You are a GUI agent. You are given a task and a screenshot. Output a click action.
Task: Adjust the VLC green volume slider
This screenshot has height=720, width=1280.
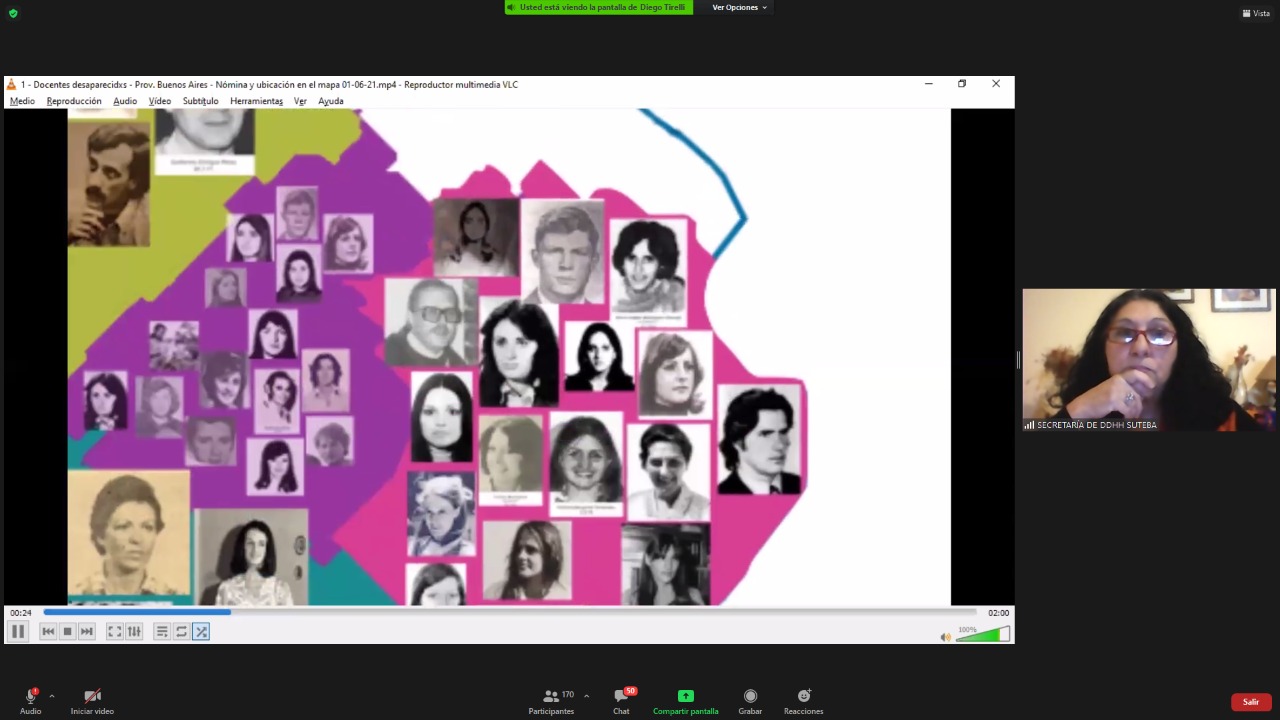pyautogui.click(x=983, y=635)
